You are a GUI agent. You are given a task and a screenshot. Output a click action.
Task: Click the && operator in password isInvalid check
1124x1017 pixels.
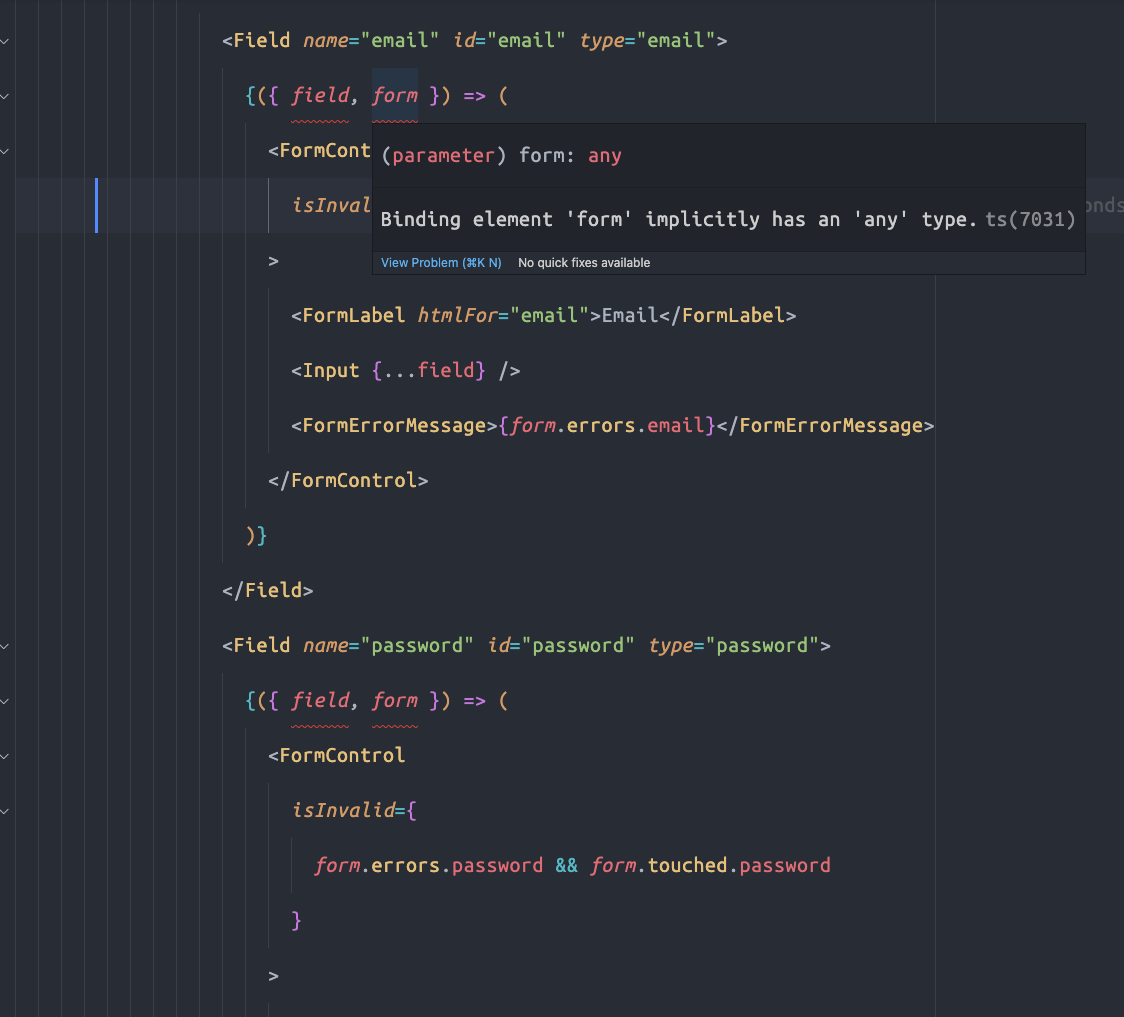tap(567, 864)
